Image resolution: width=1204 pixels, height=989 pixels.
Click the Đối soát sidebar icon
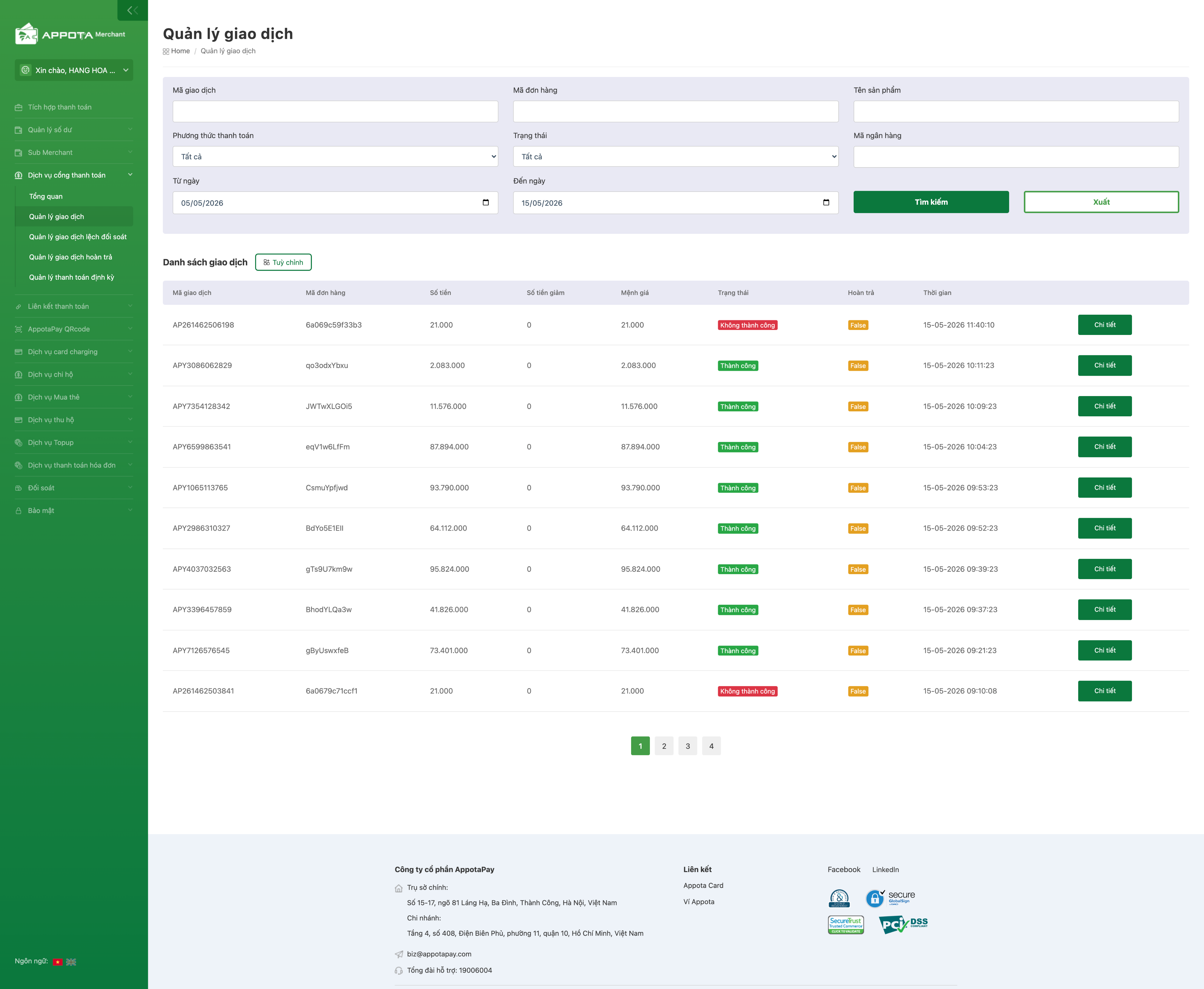[18, 488]
